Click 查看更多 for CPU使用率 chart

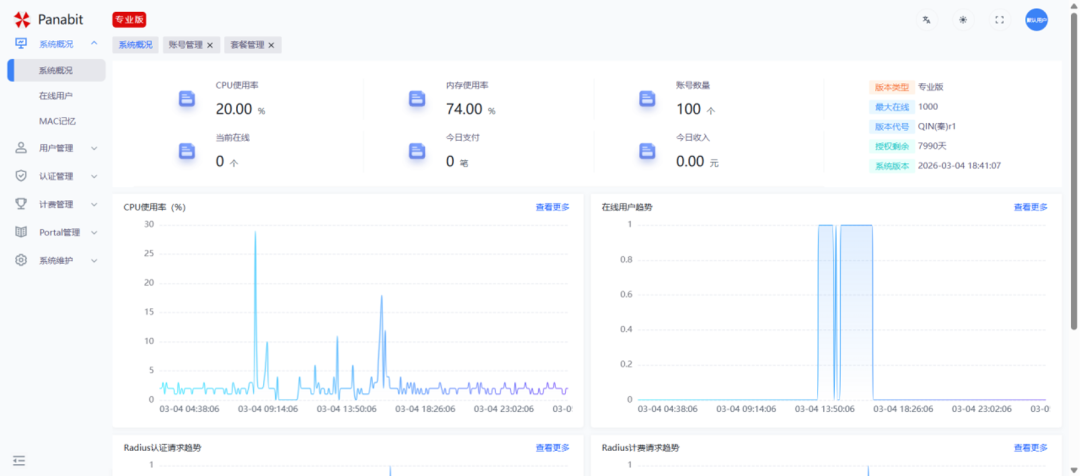tap(552, 207)
